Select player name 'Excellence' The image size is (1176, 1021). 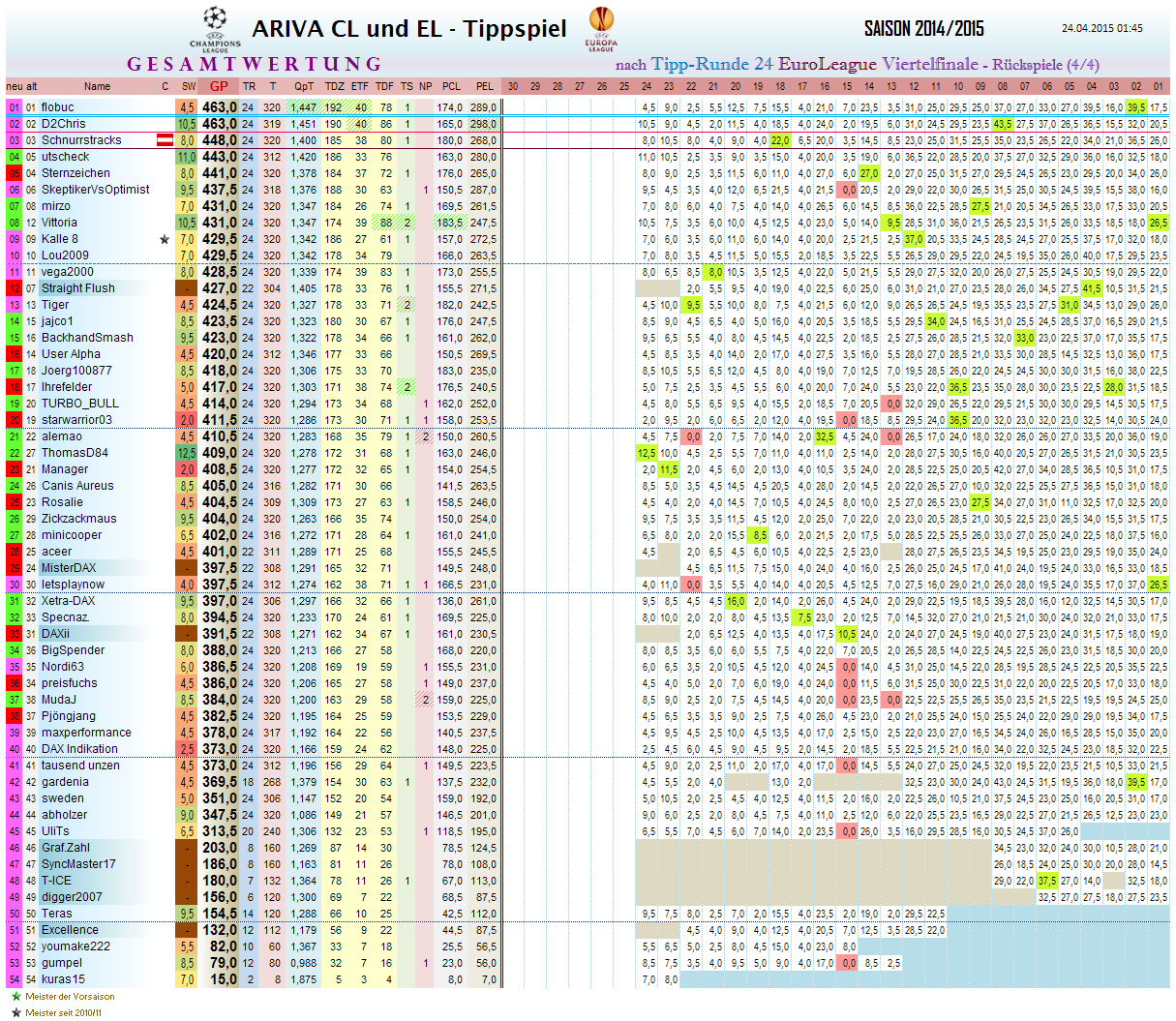pyautogui.click(x=70, y=930)
